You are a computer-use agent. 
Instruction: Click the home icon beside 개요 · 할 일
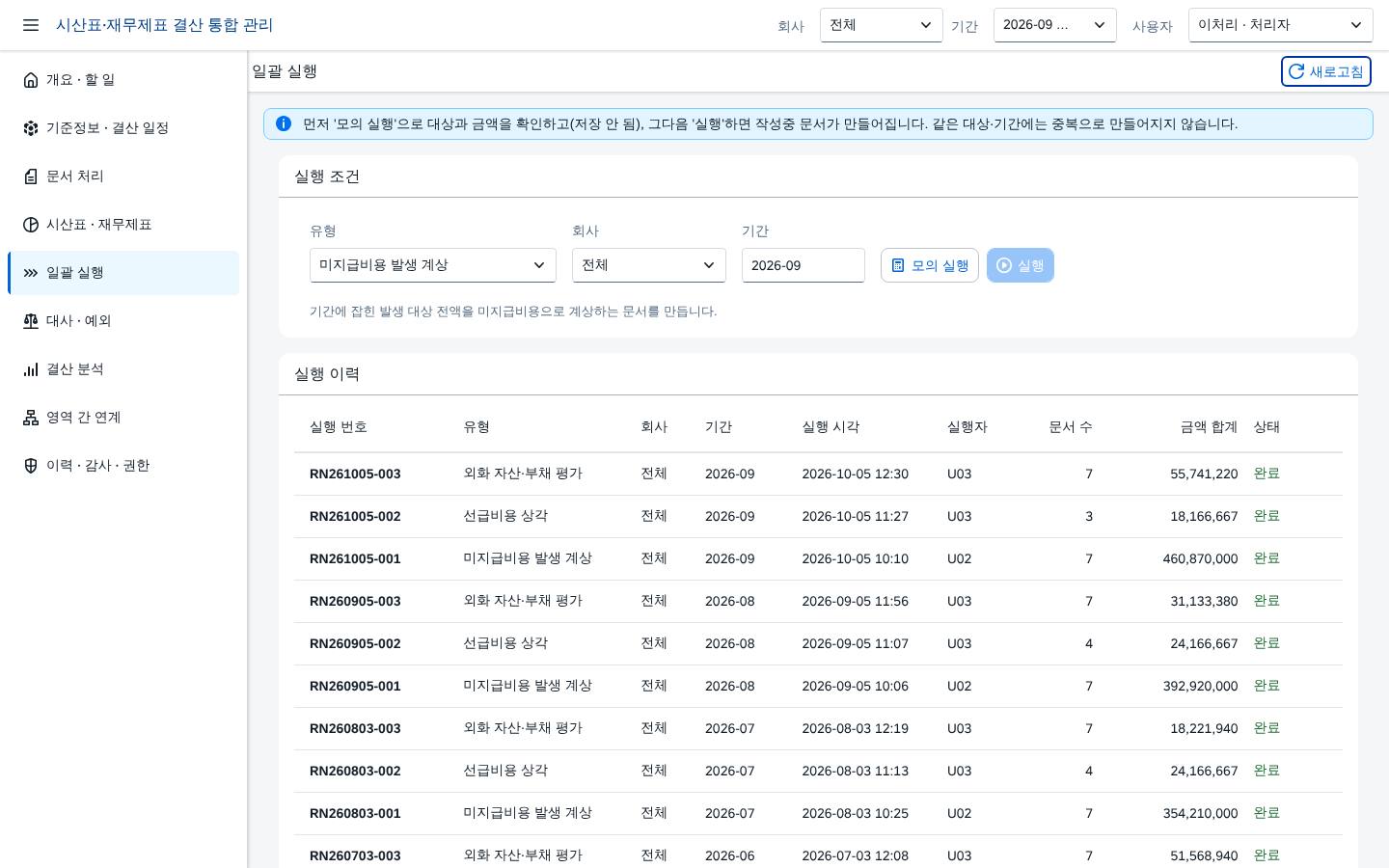[31, 80]
